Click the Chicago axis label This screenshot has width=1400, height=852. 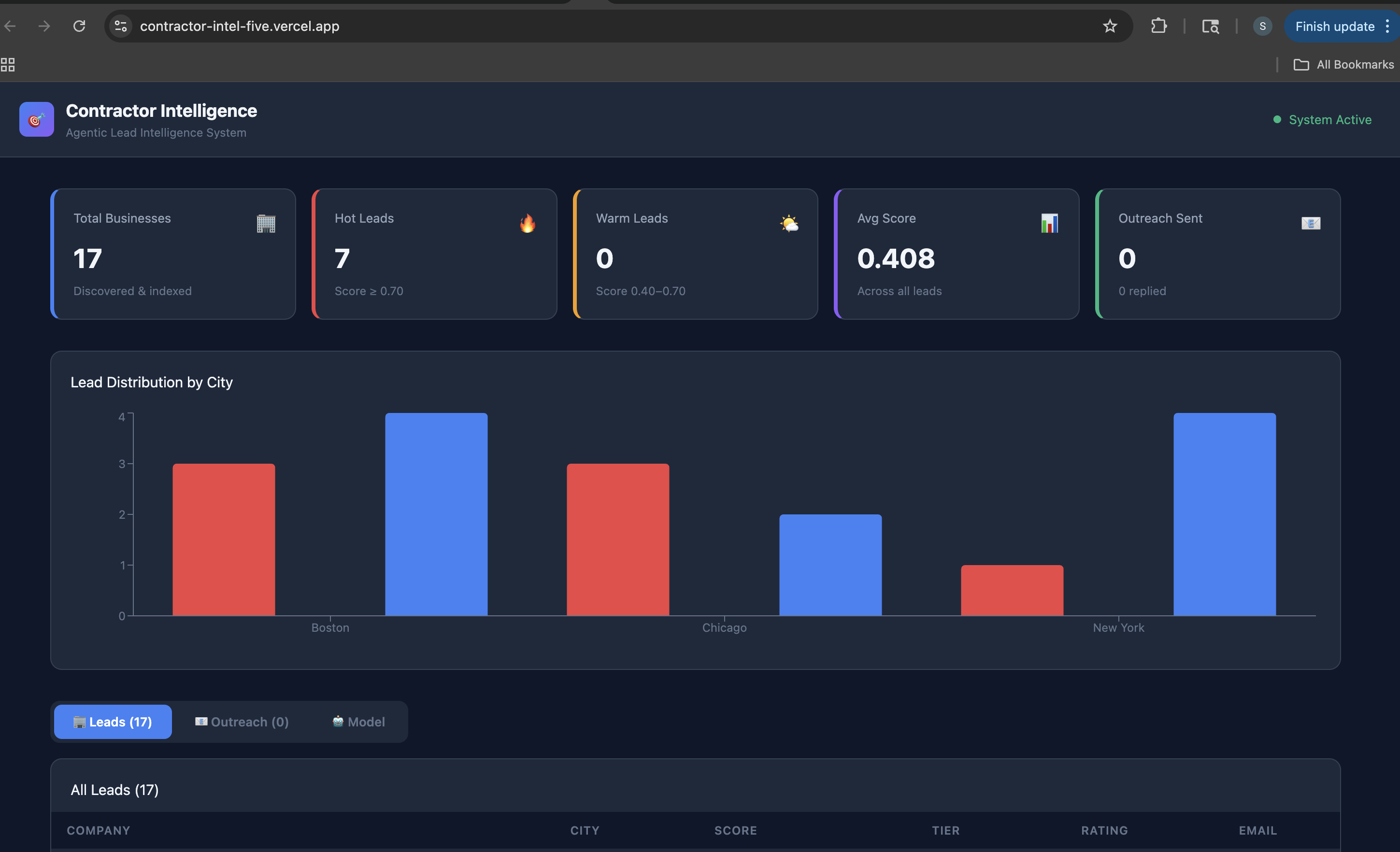(x=725, y=627)
